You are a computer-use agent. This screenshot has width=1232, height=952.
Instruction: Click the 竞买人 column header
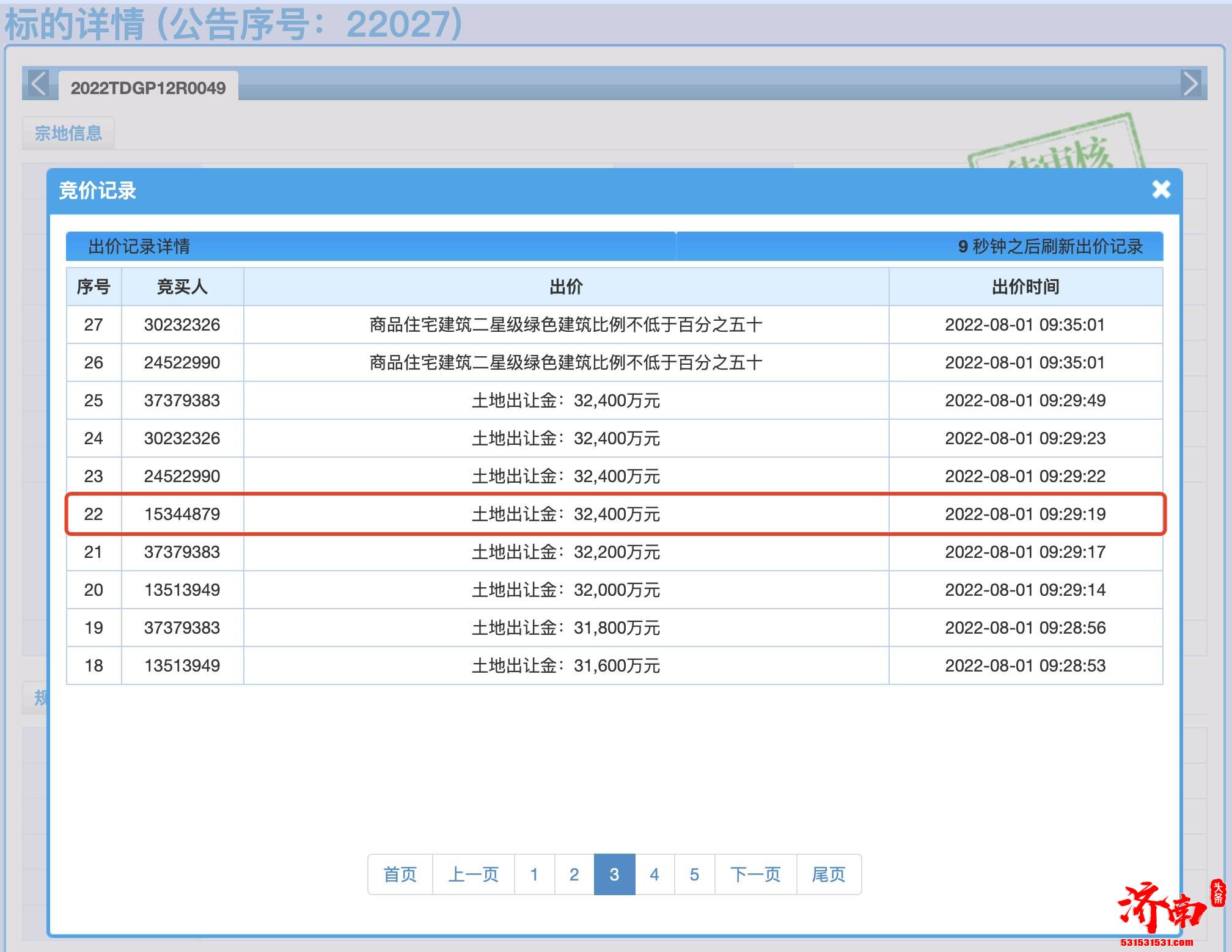(x=182, y=287)
